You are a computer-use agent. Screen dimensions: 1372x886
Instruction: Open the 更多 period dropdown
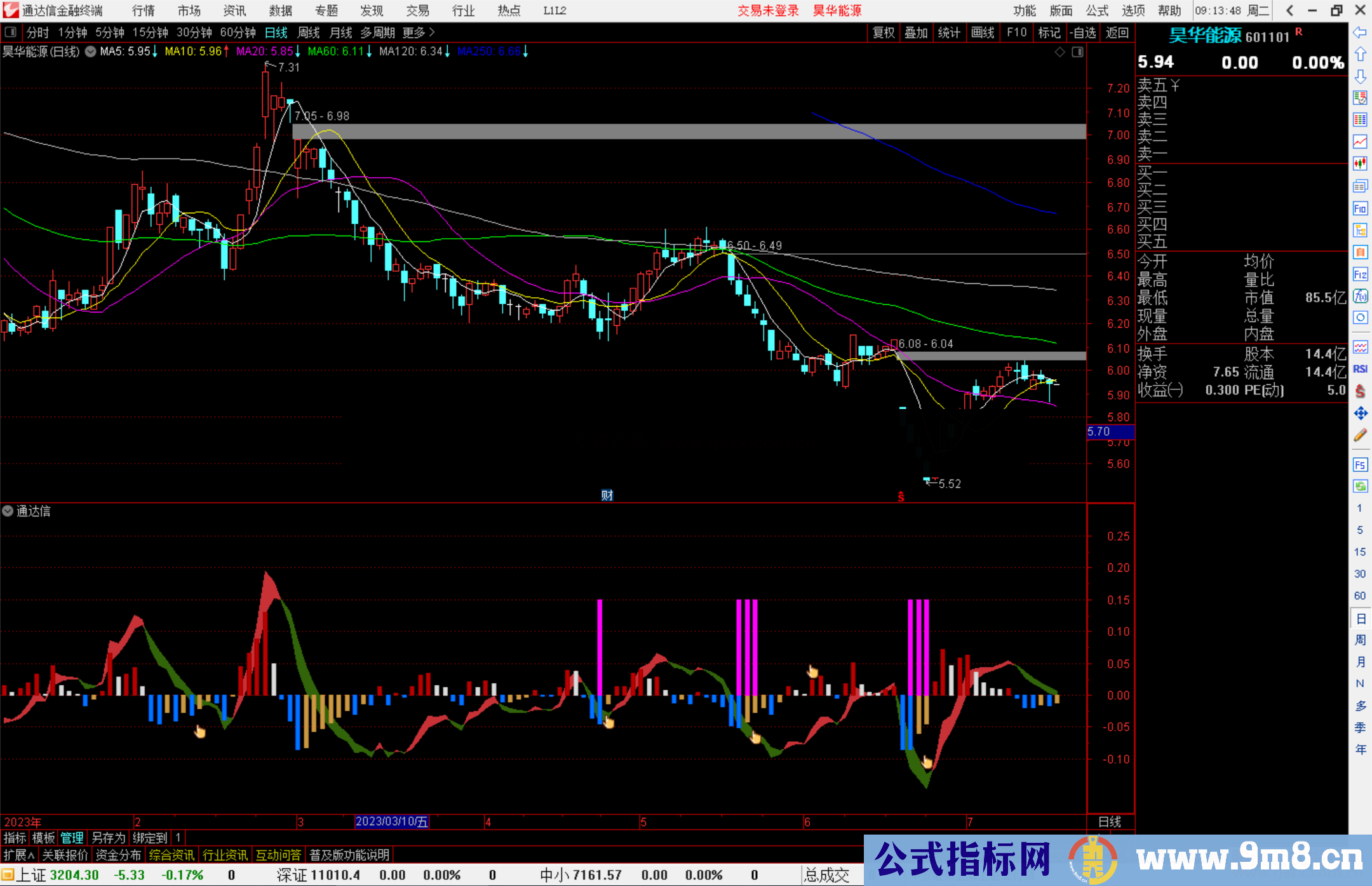(x=414, y=32)
